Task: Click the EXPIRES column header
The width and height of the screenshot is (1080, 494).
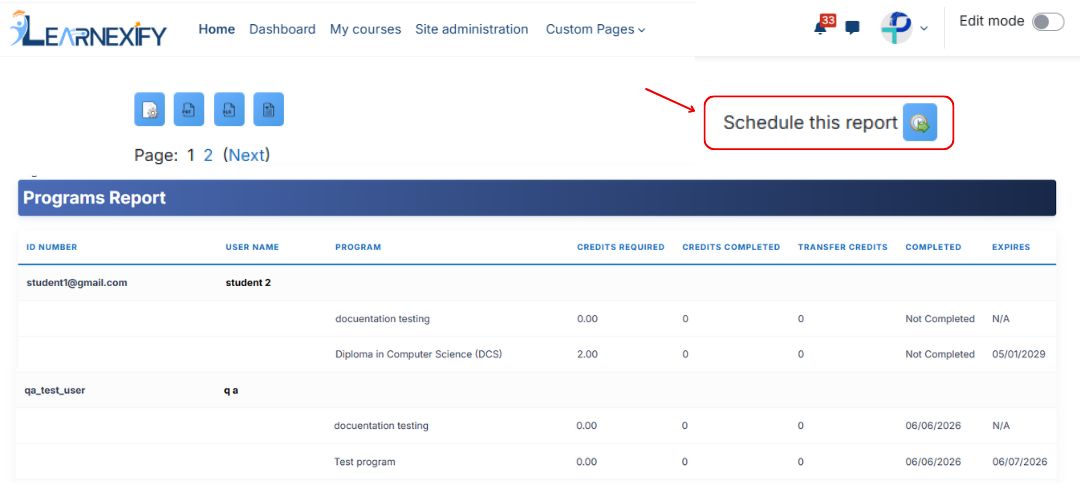Action: [x=1011, y=247]
